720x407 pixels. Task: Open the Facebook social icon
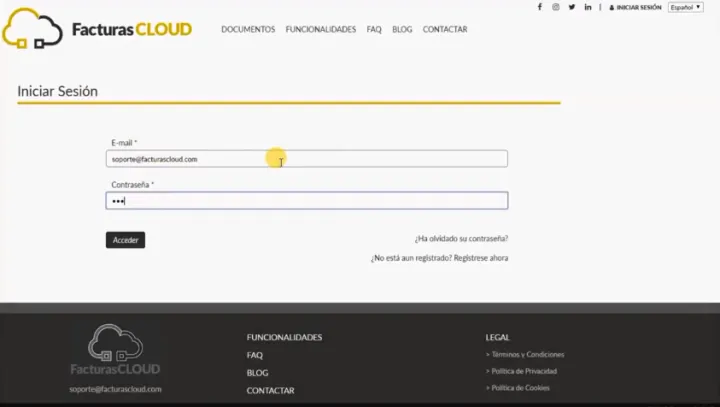540,7
